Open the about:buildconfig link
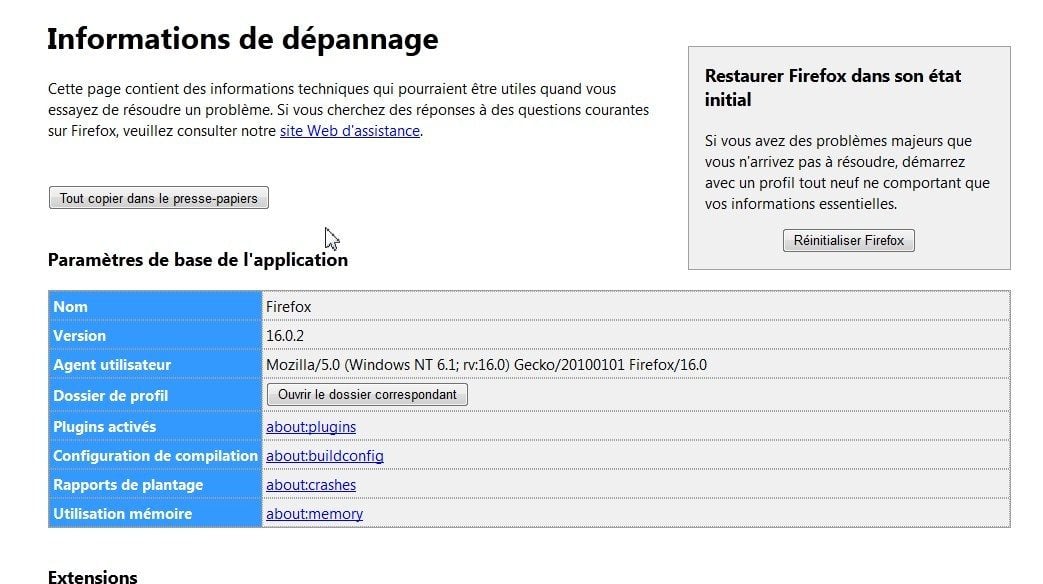The image size is (1043, 584). 325,456
